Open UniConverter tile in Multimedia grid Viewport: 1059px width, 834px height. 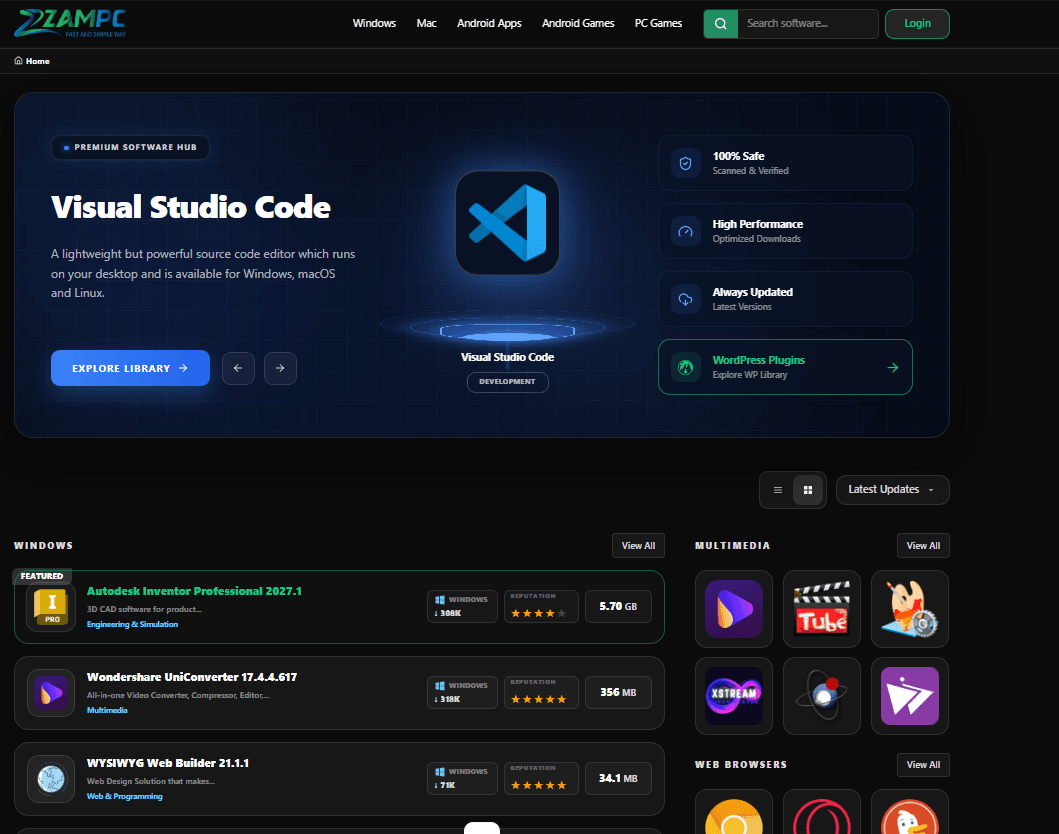pos(733,609)
